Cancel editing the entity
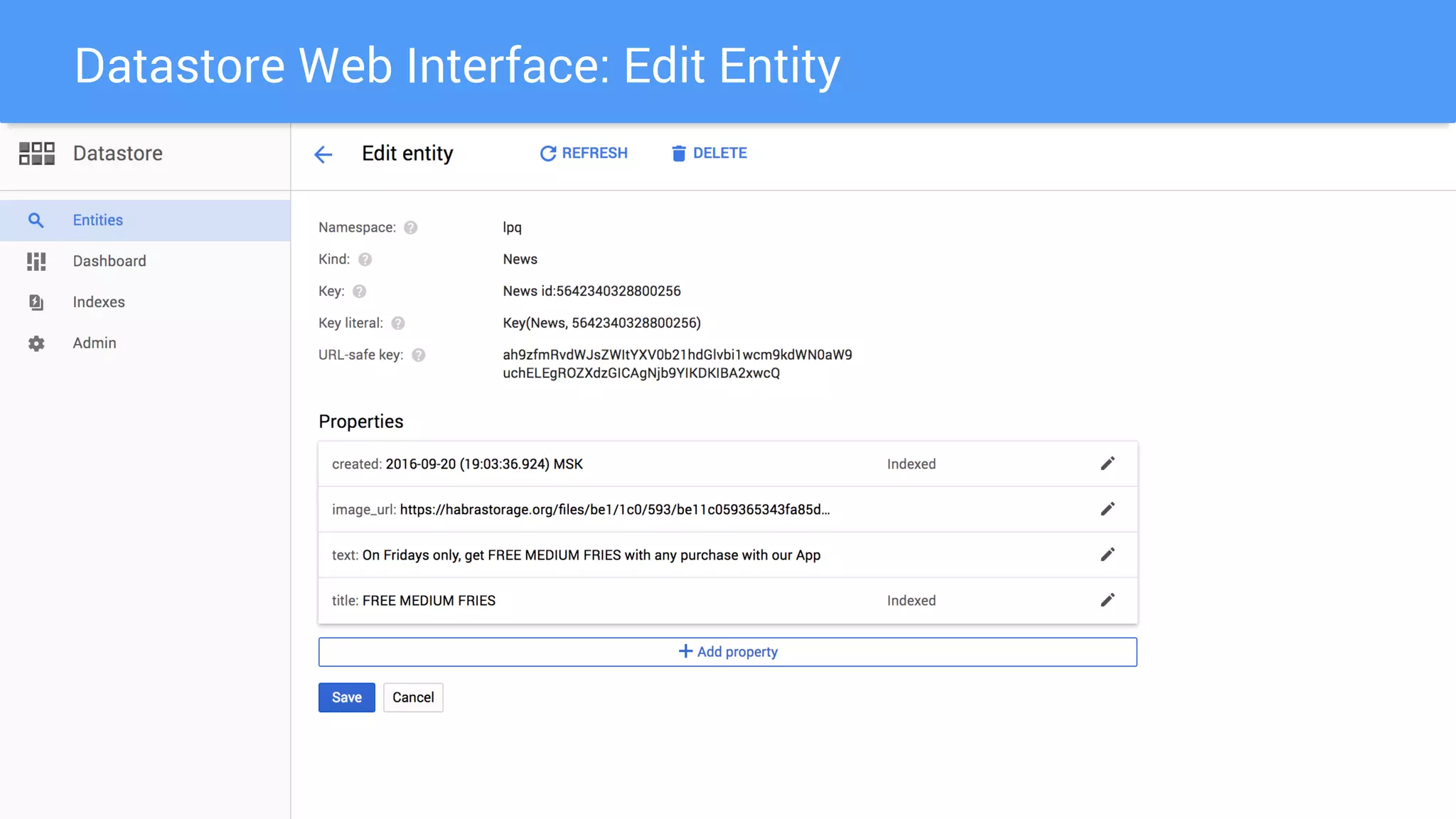Viewport: 1456px width, 819px height. coord(413,697)
